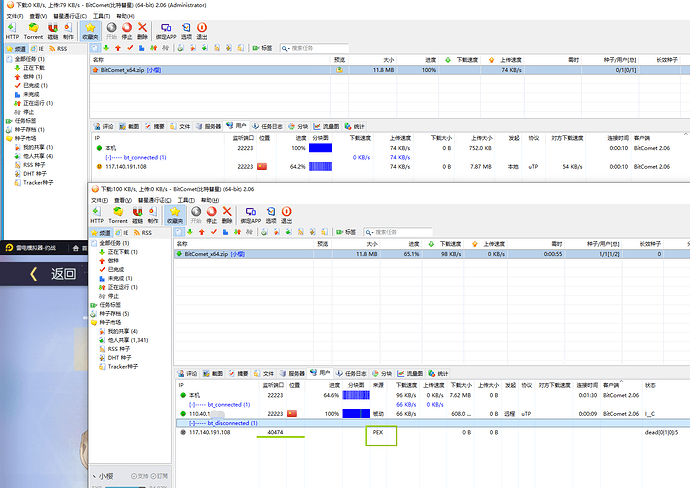This screenshot has height=488, width=690.
Task: Click bind APP (绑定APP) icon in upper window
Action: 166,31
